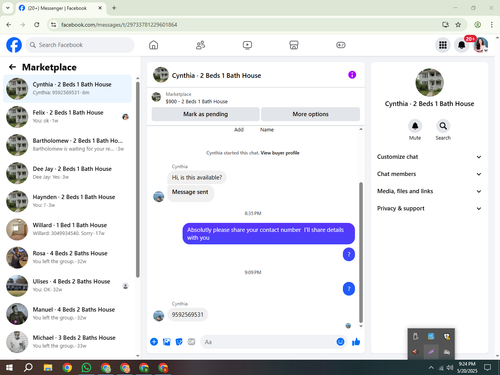The height and width of the screenshot is (375, 500).
Task: Expand Chat members section
Action: click(x=429, y=174)
